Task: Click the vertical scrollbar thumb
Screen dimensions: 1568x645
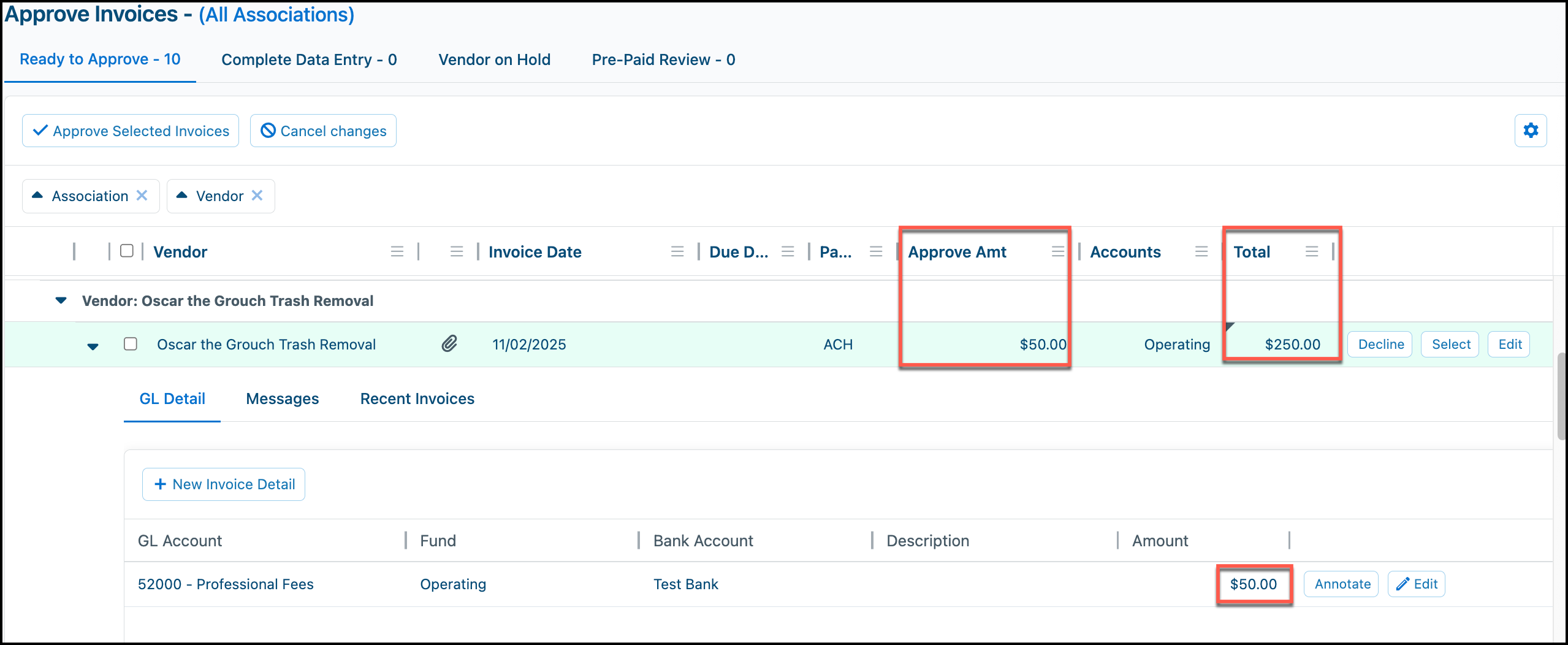Action: pyautogui.click(x=1561, y=395)
